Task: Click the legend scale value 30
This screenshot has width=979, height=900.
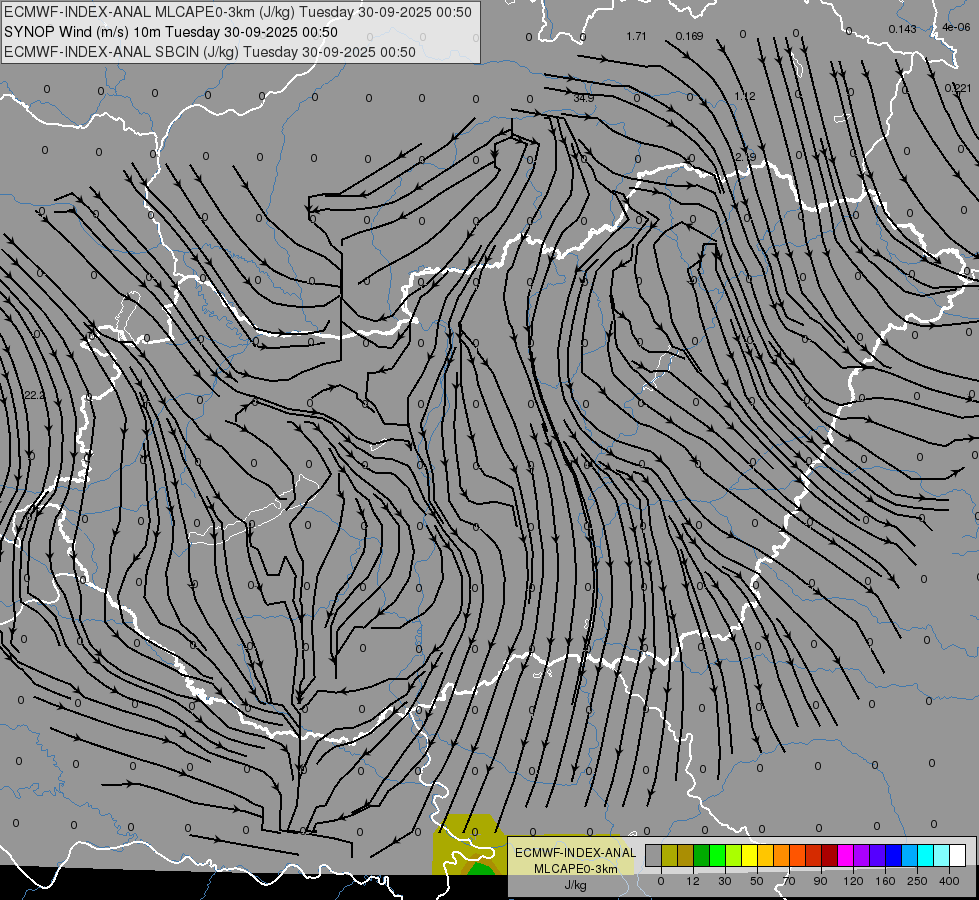Action: click(724, 881)
